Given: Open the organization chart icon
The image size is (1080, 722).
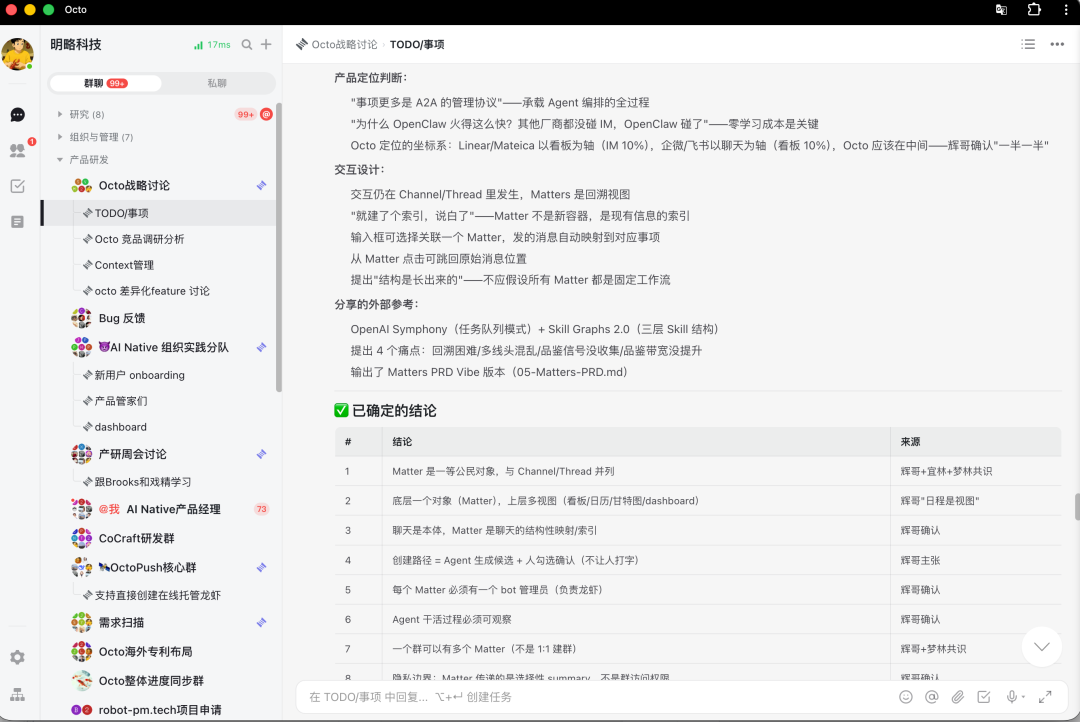Looking at the screenshot, I should point(18,694).
